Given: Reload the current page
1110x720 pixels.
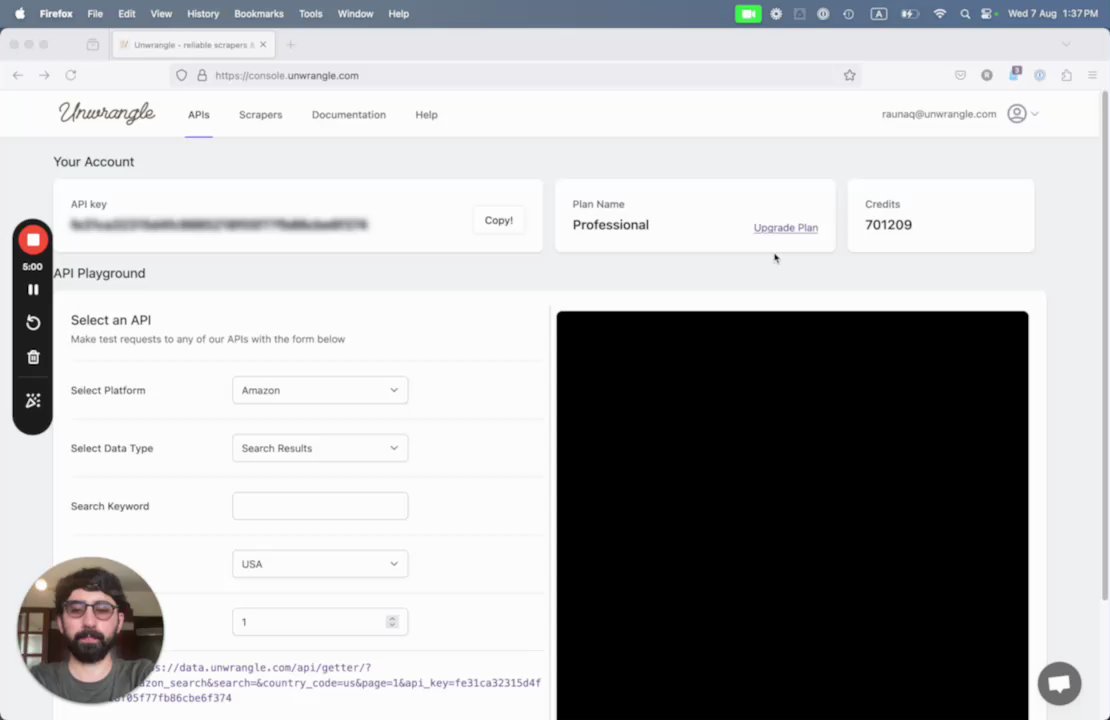Looking at the screenshot, I should click(x=71, y=75).
